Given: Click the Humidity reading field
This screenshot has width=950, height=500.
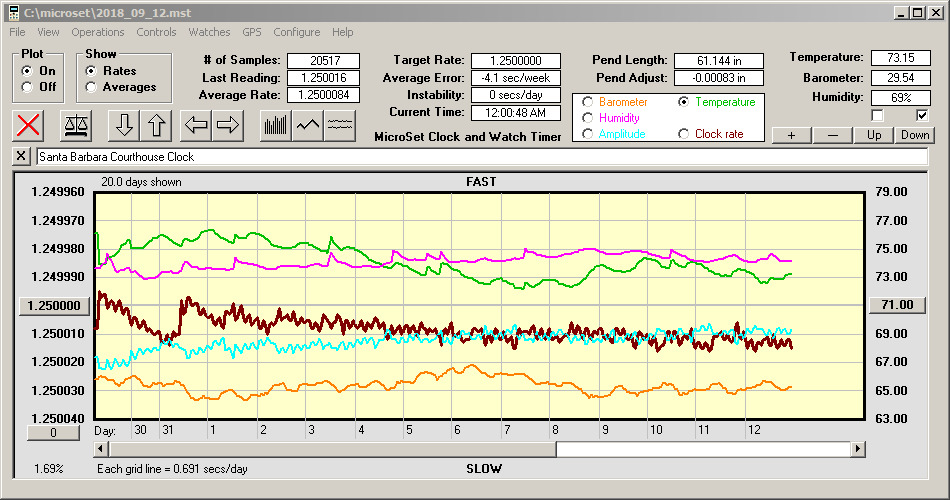Looking at the screenshot, I should [900, 98].
